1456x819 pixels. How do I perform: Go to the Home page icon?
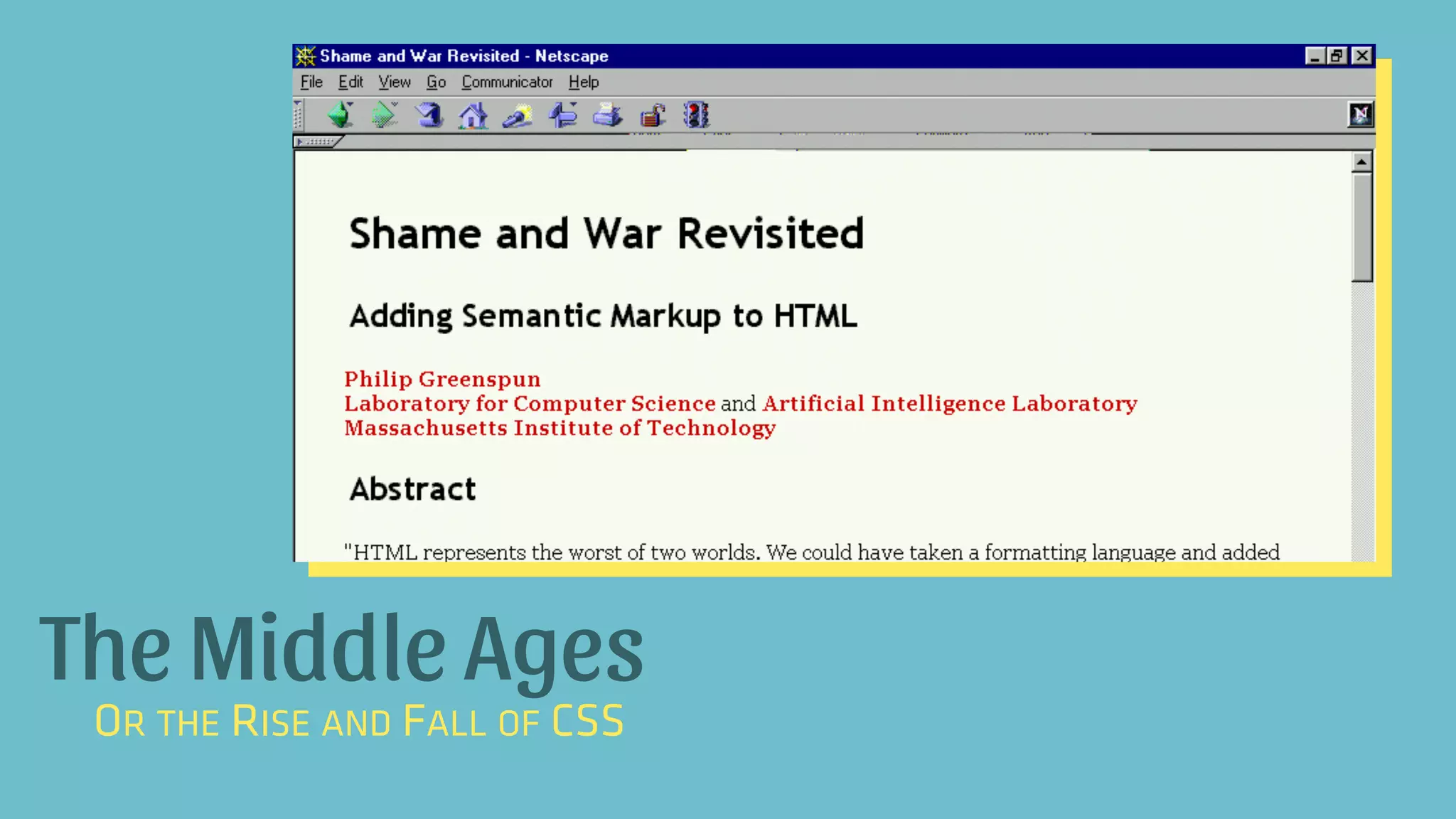pyautogui.click(x=473, y=115)
